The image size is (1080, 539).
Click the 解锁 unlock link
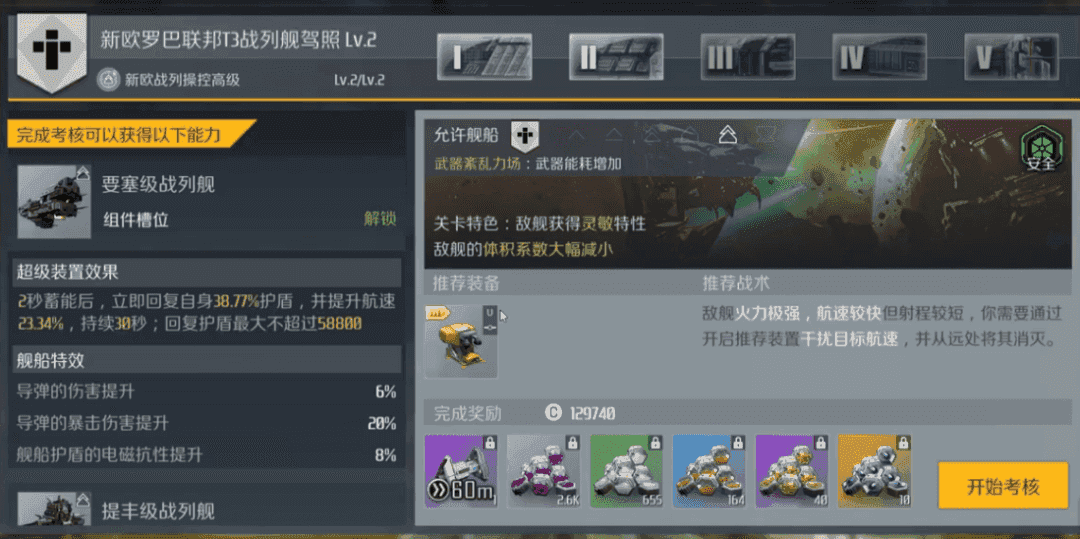pos(380,220)
